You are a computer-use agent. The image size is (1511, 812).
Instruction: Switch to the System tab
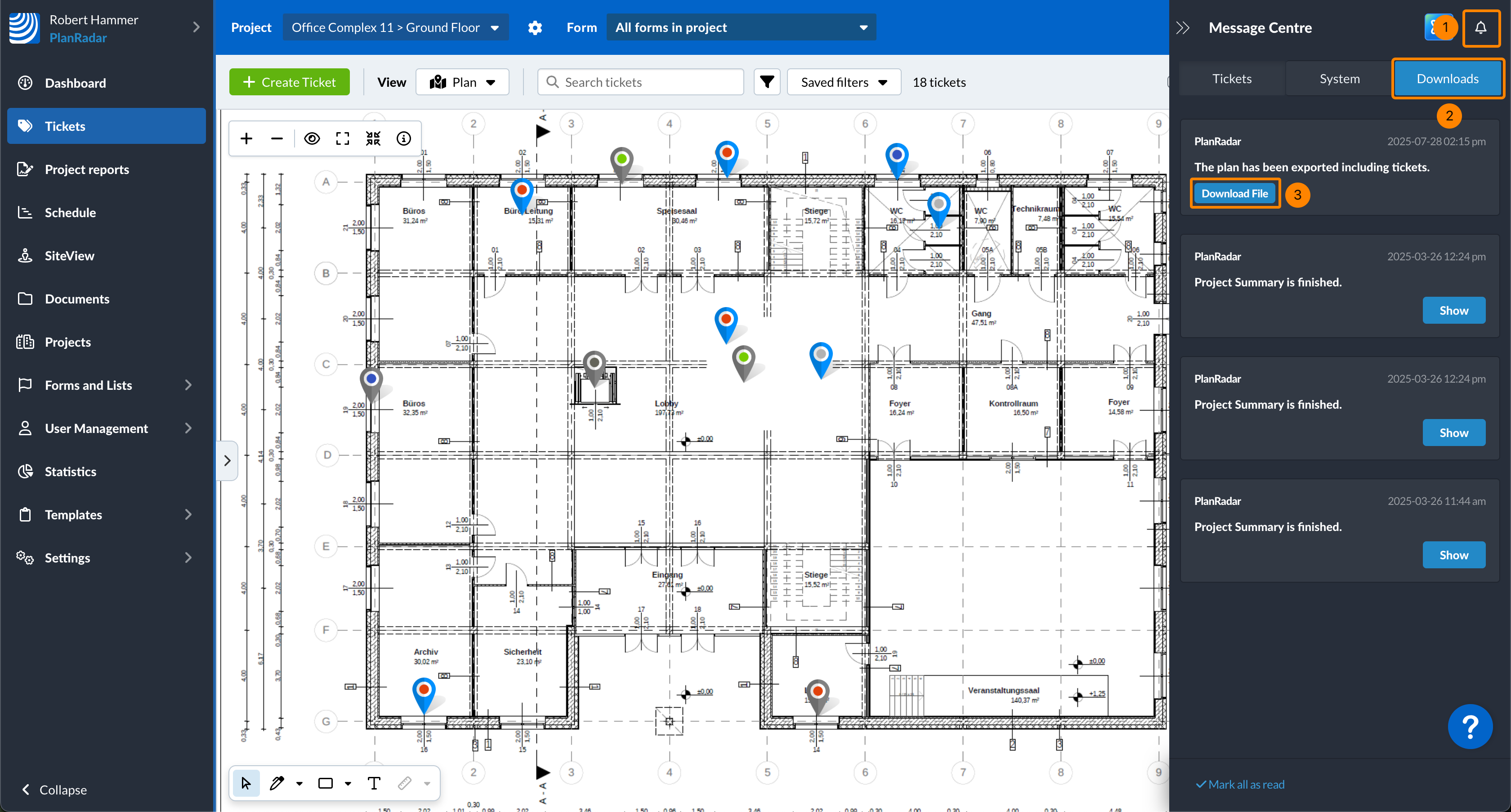pos(1339,79)
